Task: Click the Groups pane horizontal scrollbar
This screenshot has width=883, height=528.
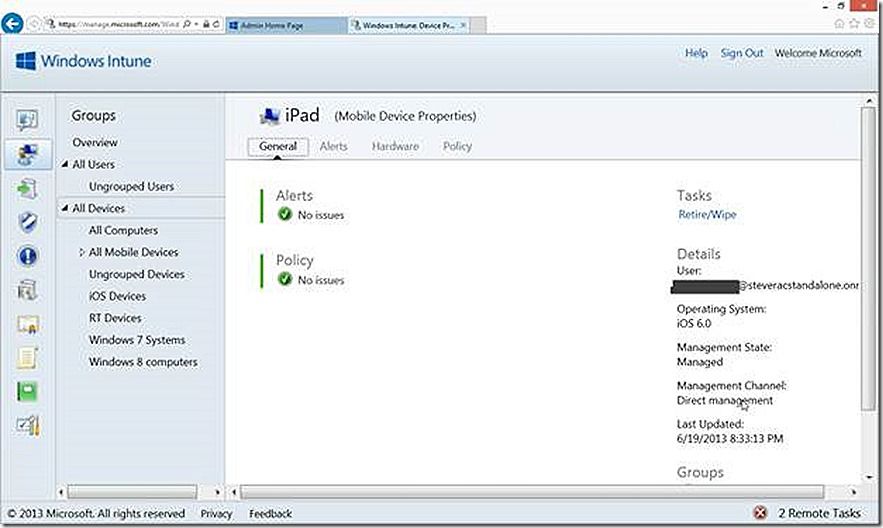Action: (x=132, y=493)
